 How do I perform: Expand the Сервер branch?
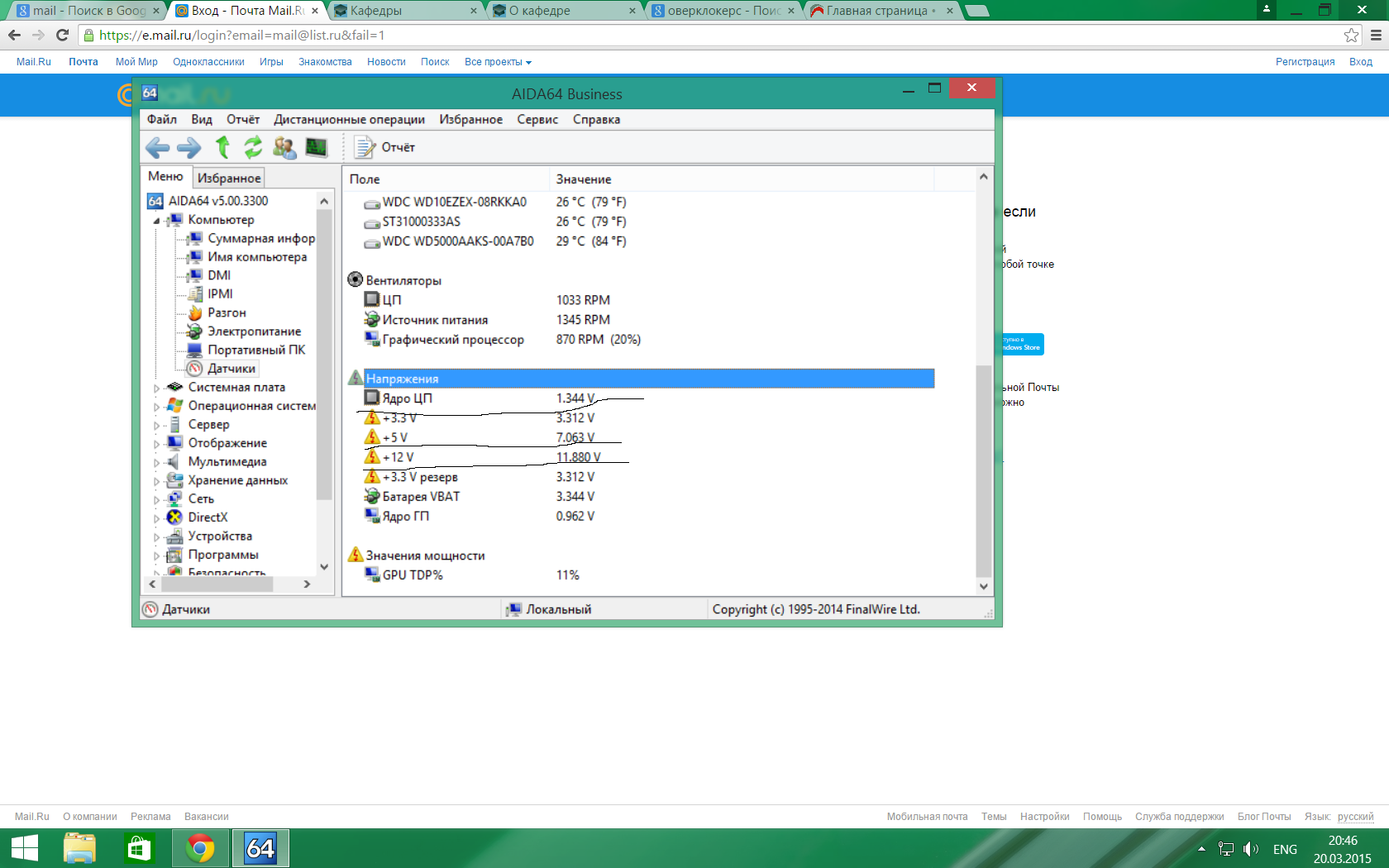click(156, 425)
